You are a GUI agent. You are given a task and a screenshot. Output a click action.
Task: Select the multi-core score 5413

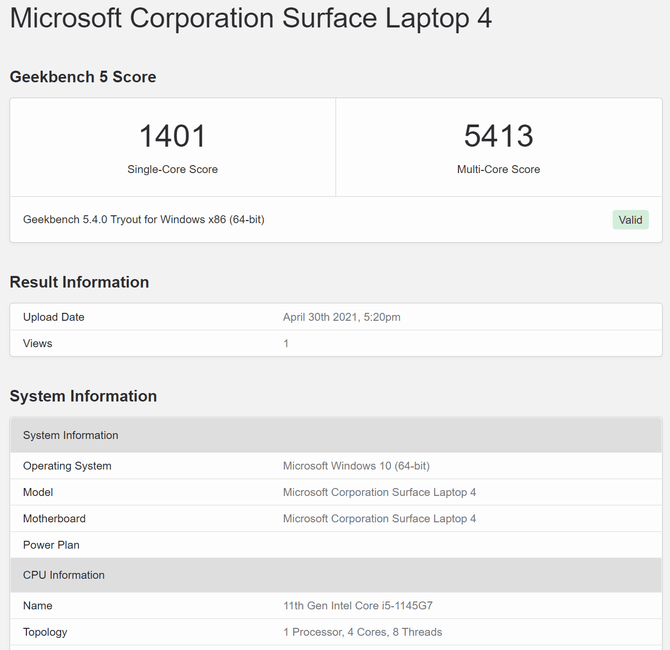499,136
